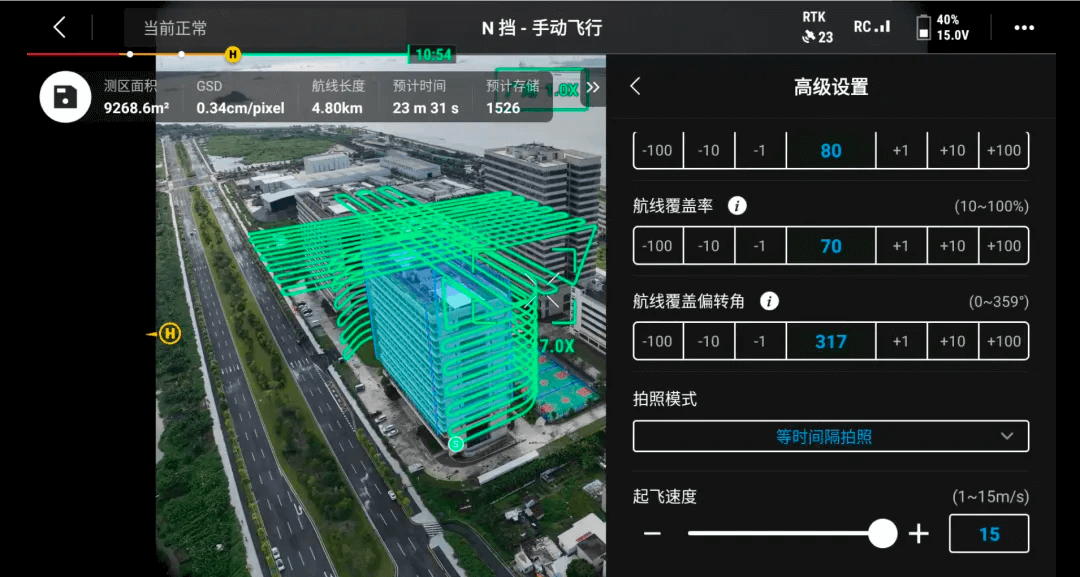
Task: Open the 拍照模式 dropdown showing 等时间隔拍照
Action: coord(831,436)
